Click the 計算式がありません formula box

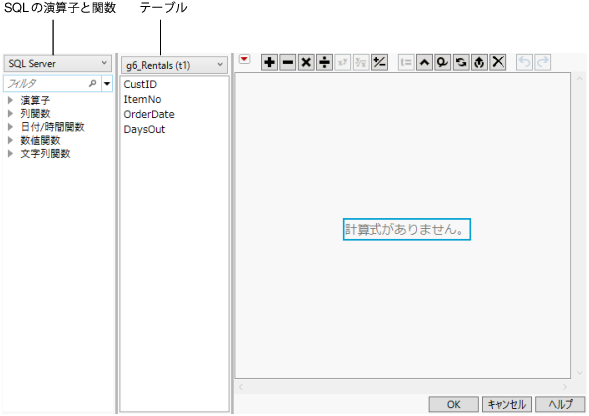407,229
